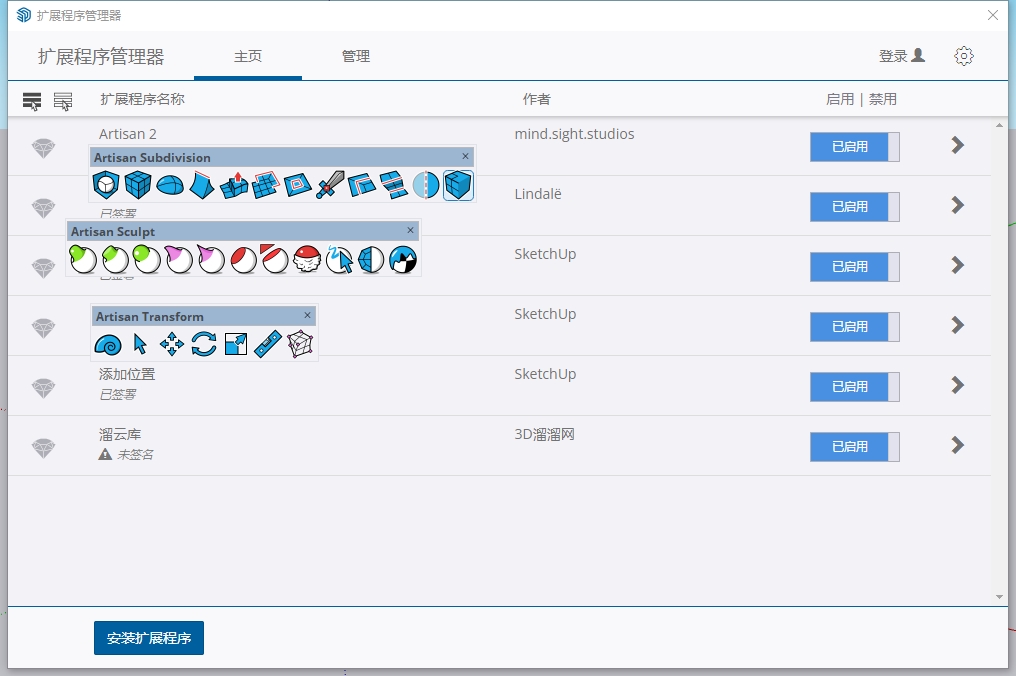Screen dimensions: 1016x676
Task: Click the cursor with blue squiggle select brush
Action: click(340, 259)
